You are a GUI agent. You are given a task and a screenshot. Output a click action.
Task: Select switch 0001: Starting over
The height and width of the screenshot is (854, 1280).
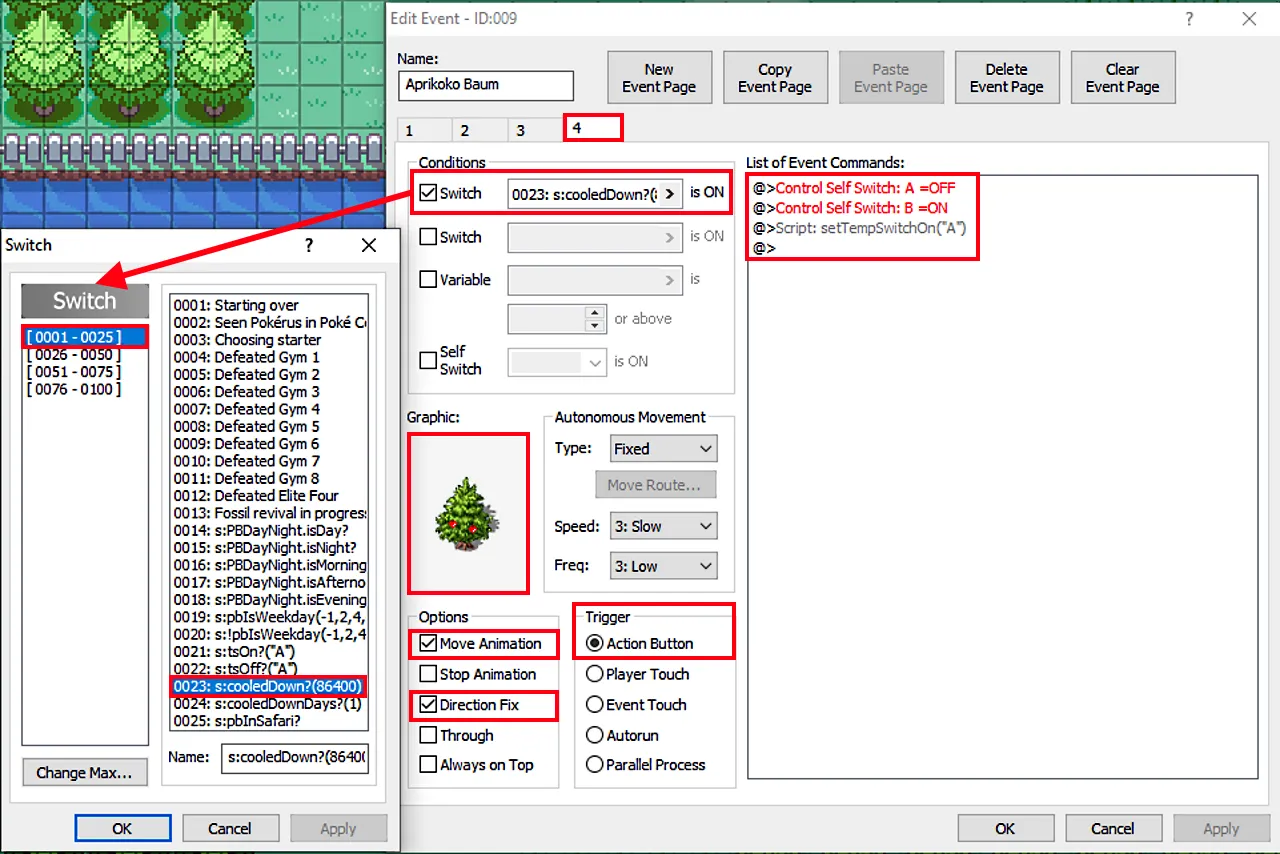coord(269,305)
